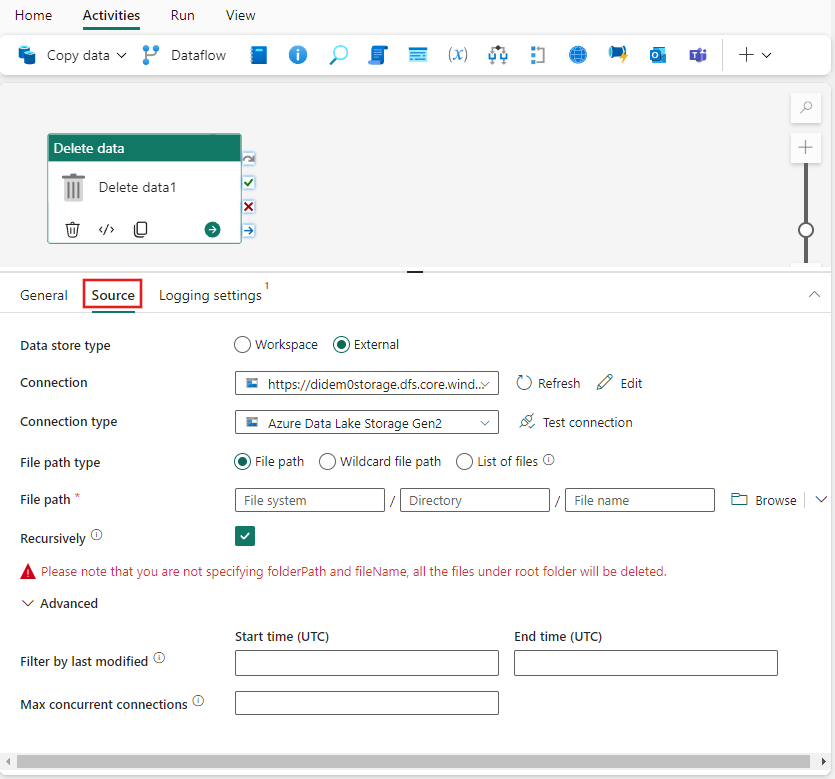Add a Notebook activity from the toolbar

coord(258,55)
